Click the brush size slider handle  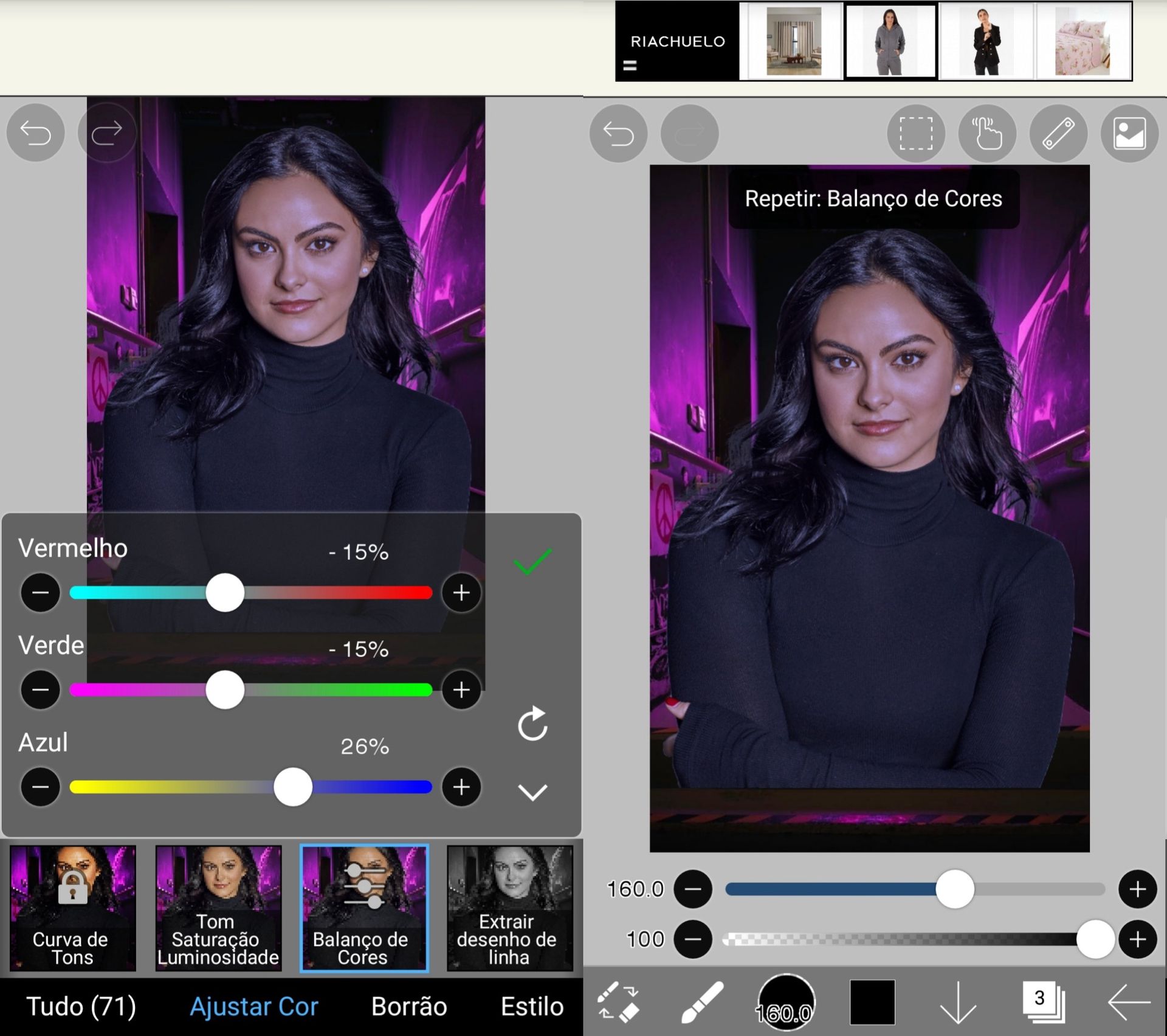(x=955, y=889)
